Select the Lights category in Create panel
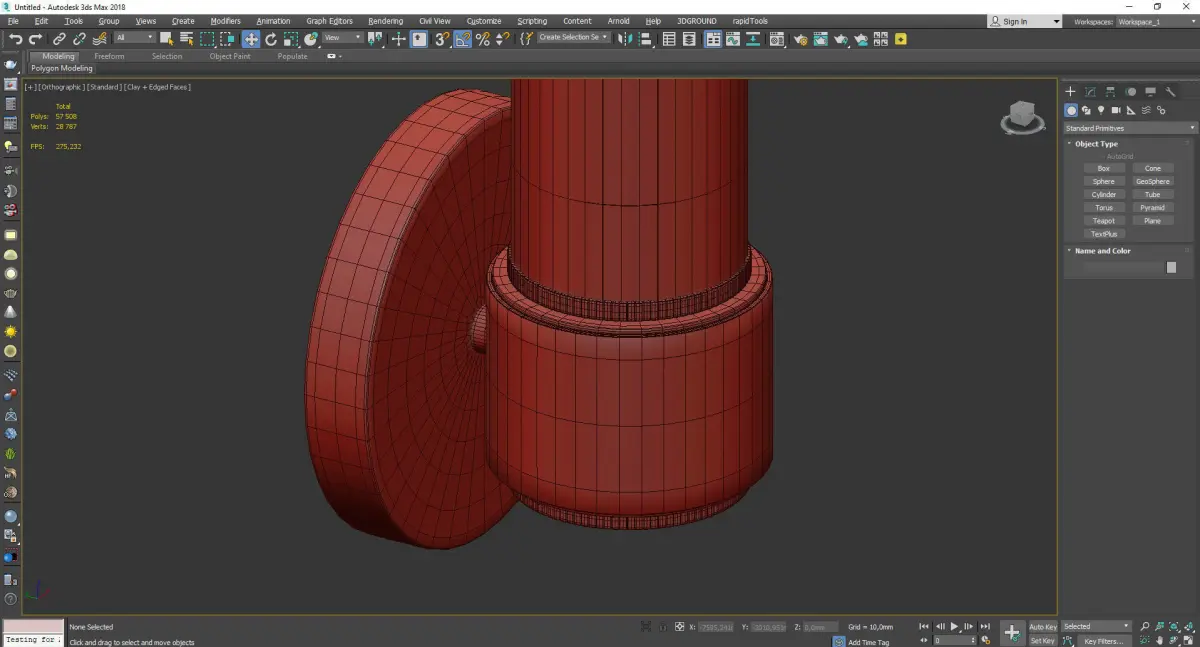This screenshot has height=647, width=1200. 1101,110
